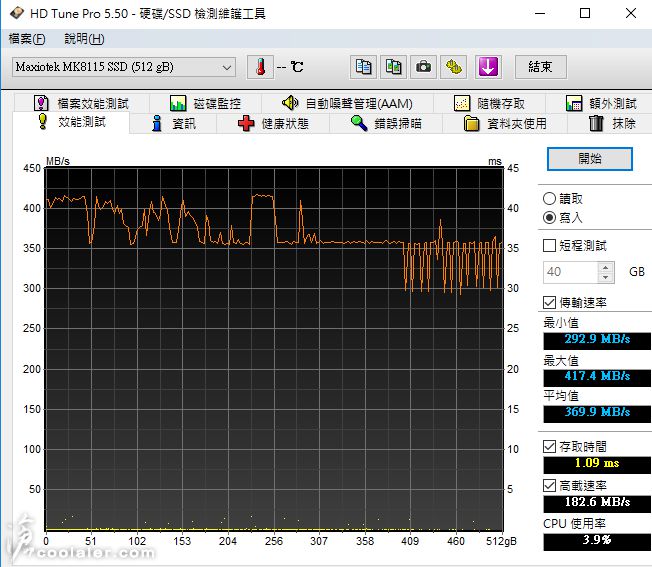Screen dimensions: 652x567
Task: Click the 效能測試 light bulb icon
Action: pyautogui.click(x=43, y=122)
